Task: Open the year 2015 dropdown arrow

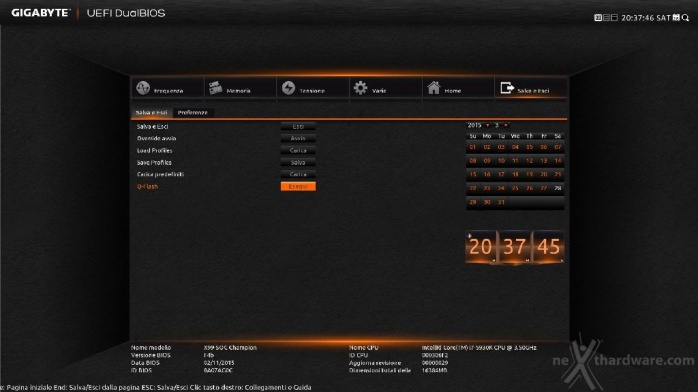Action: click(x=487, y=125)
